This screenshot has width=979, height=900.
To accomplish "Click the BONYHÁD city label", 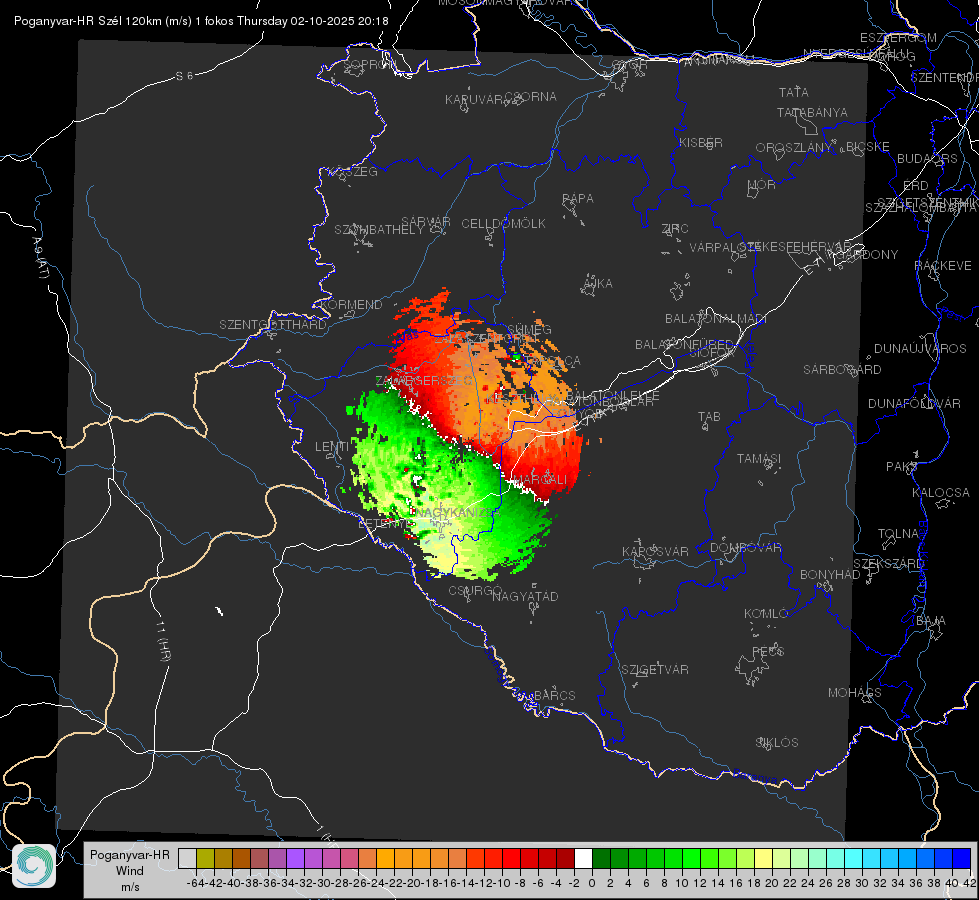I will [830, 575].
